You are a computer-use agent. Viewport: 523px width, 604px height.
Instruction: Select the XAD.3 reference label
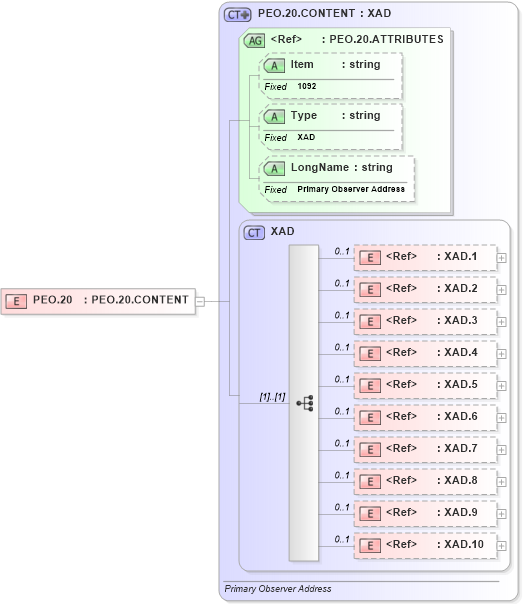(x=431, y=320)
